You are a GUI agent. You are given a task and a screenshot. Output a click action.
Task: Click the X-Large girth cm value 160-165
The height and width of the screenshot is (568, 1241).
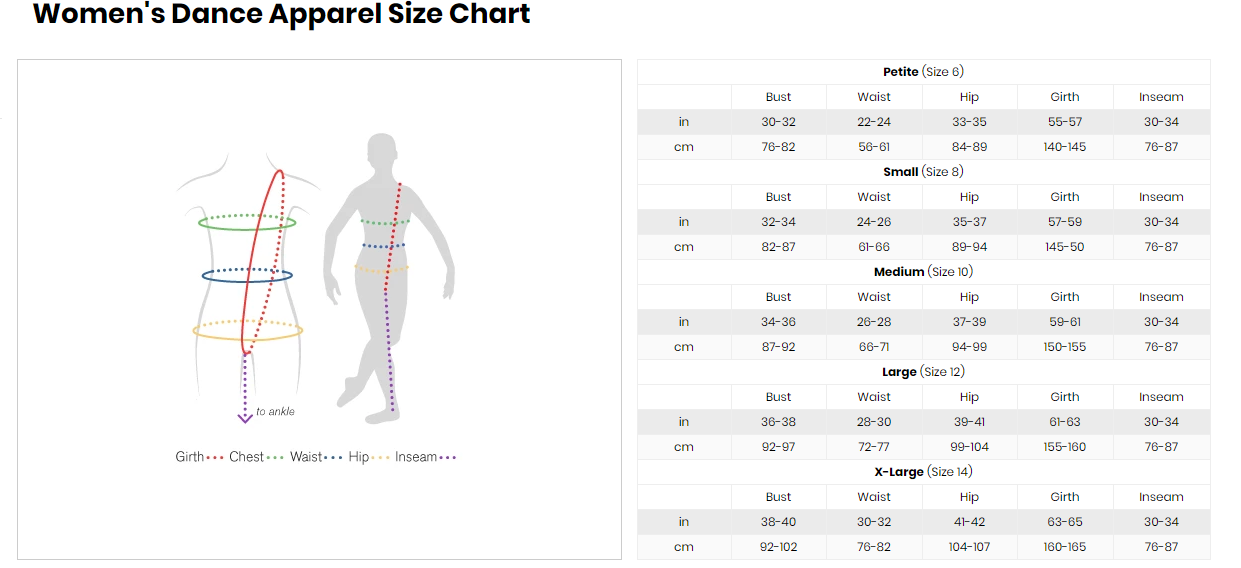[x=1064, y=547]
